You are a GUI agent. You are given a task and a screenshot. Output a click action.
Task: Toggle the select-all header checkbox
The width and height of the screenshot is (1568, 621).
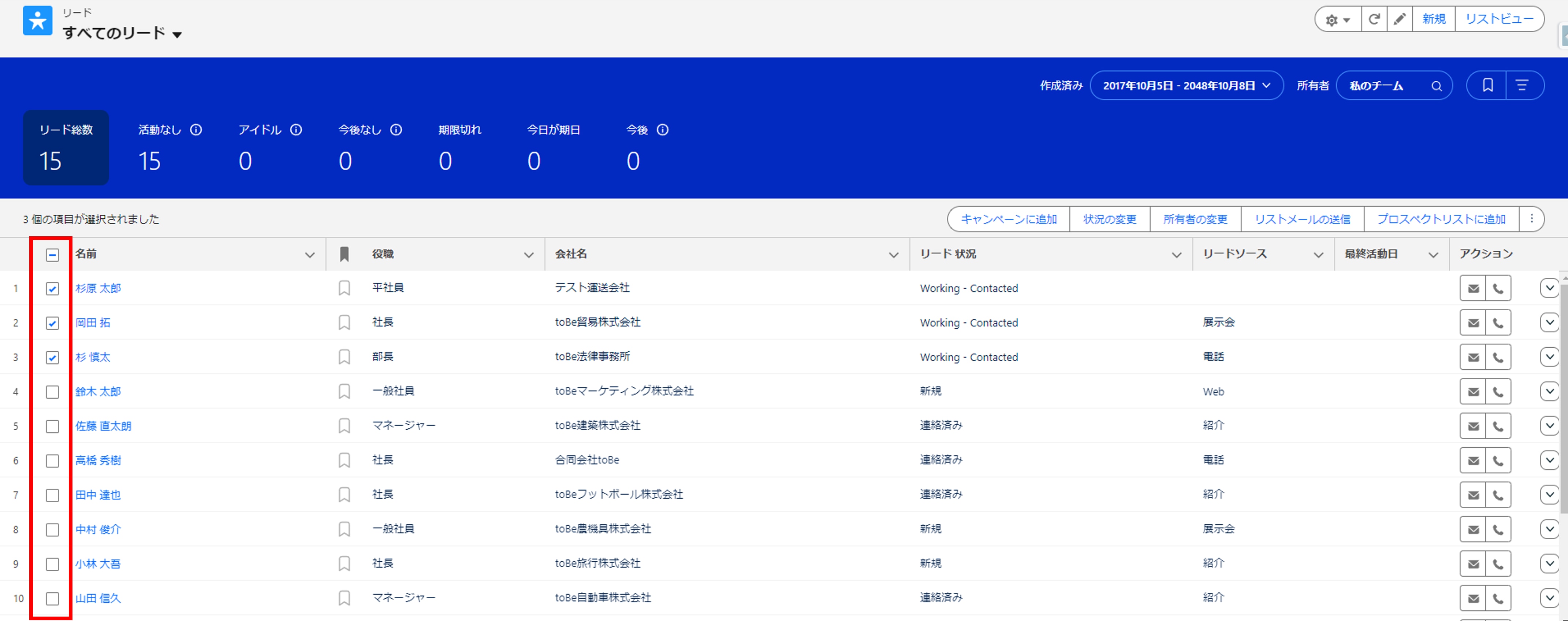tap(52, 255)
